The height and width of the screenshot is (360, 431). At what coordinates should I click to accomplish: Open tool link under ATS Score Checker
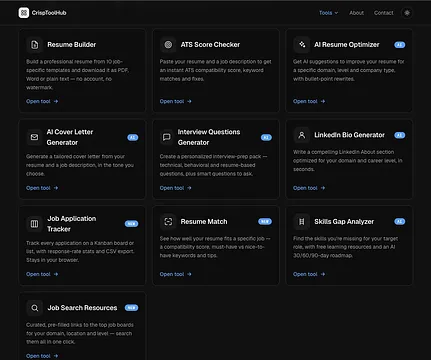(x=176, y=101)
